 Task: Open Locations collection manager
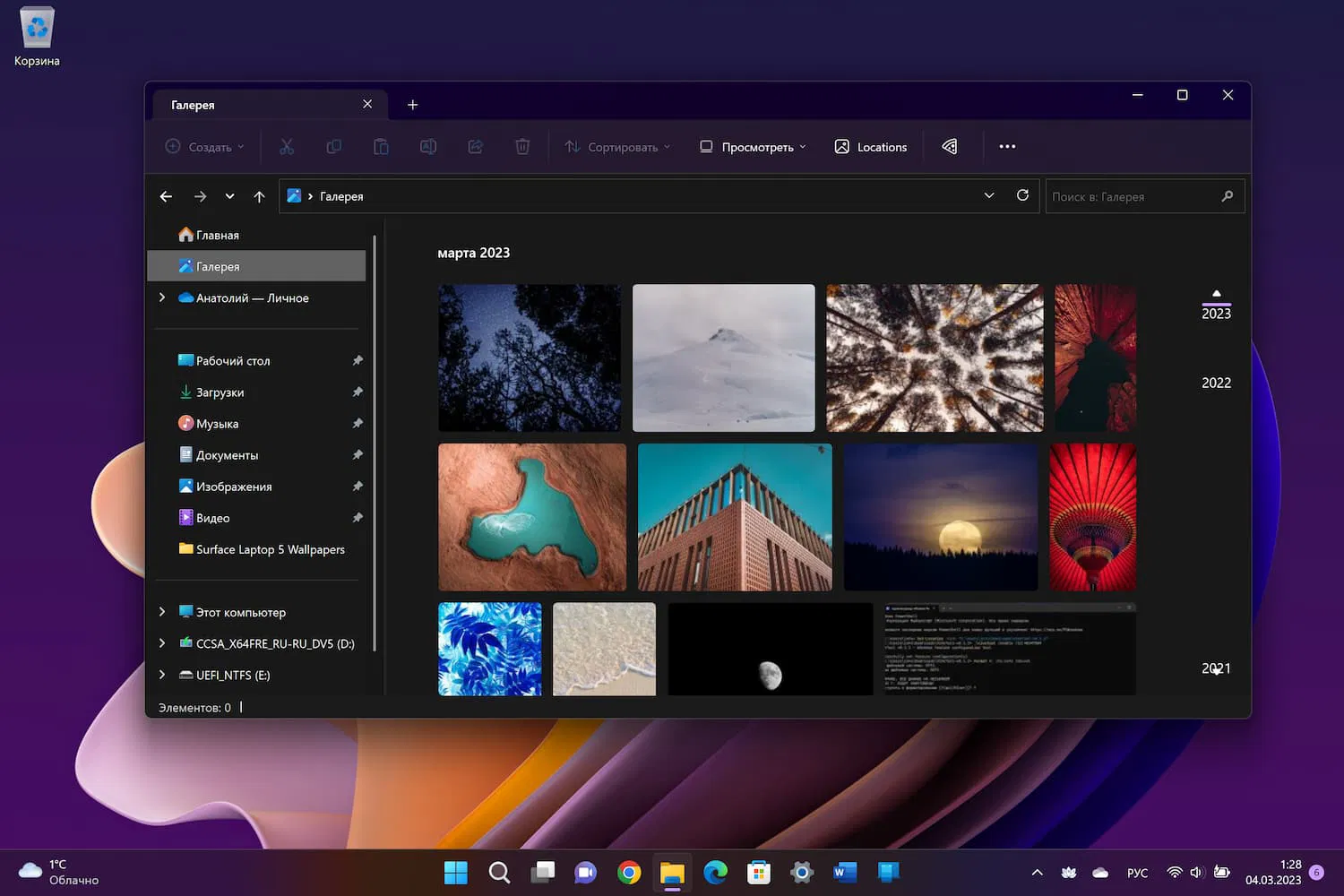871,147
